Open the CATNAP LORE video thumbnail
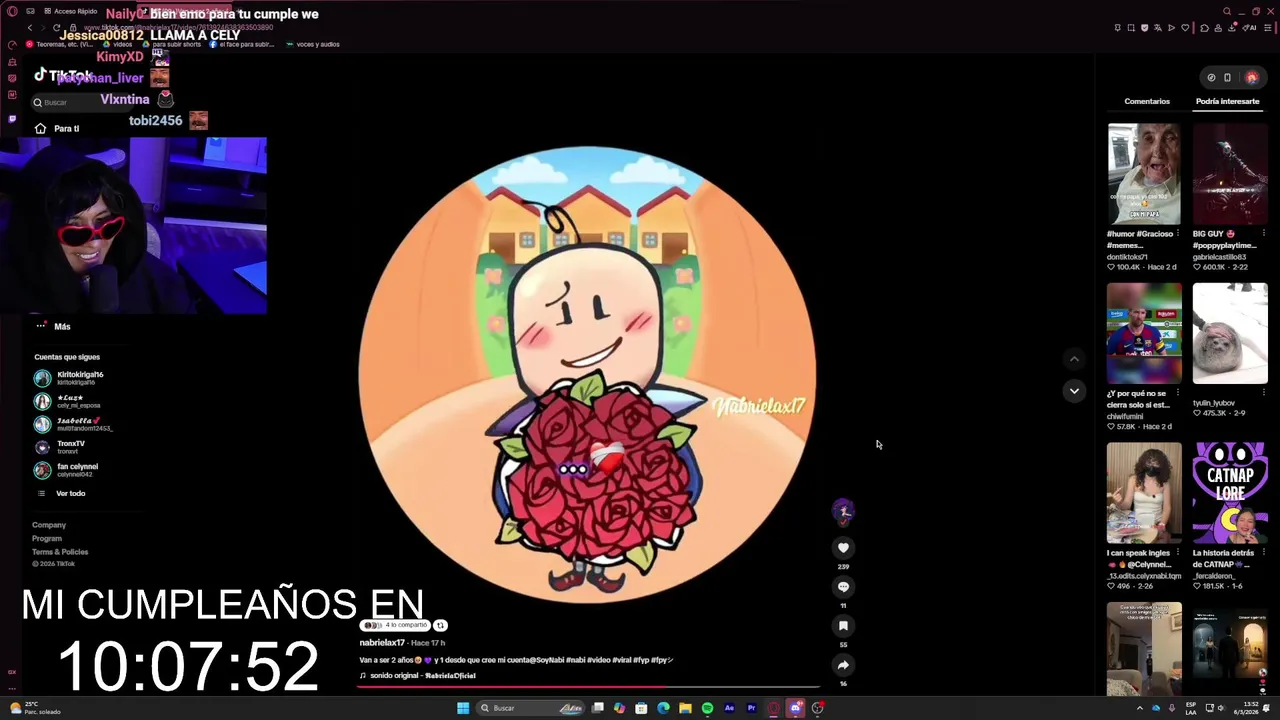The width and height of the screenshot is (1280, 720). click(1230, 493)
